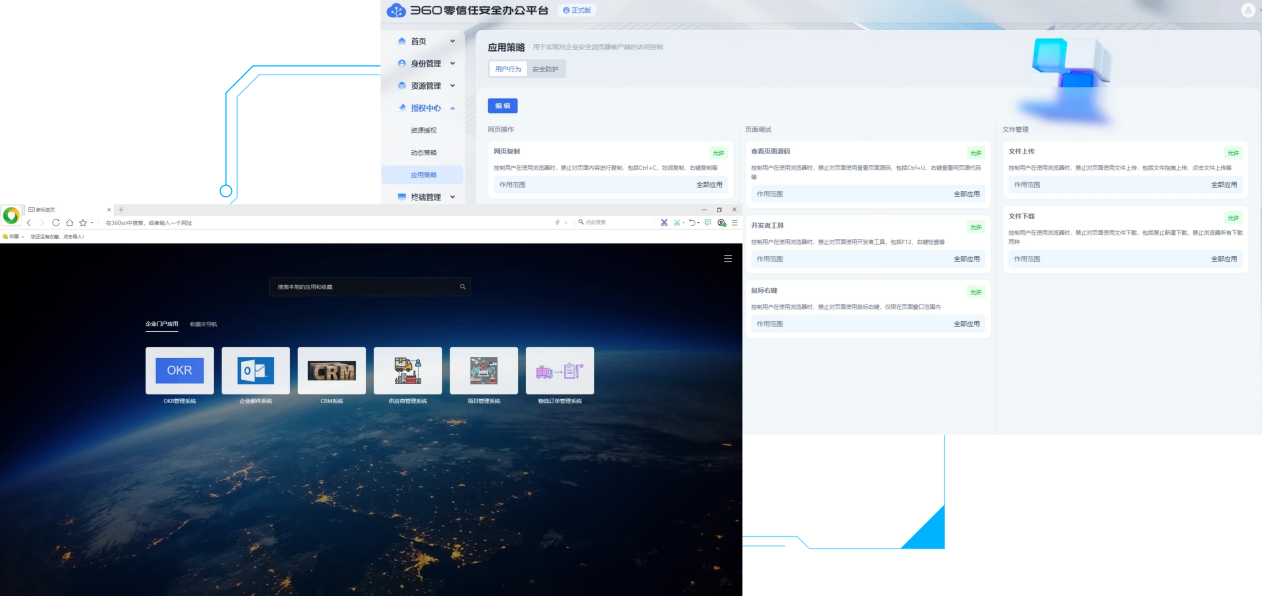
Task: Click the 360 browser logo icon
Action: (x=11, y=215)
